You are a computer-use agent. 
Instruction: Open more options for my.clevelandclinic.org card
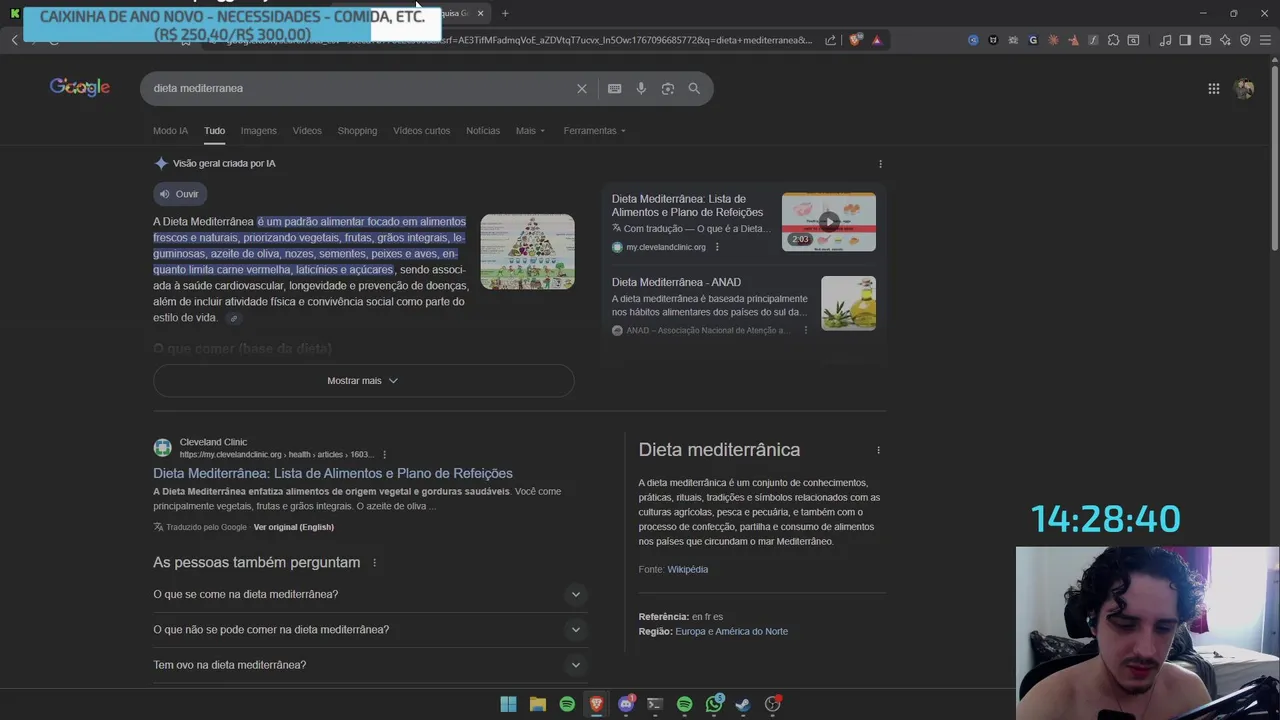tap(716, 247)
